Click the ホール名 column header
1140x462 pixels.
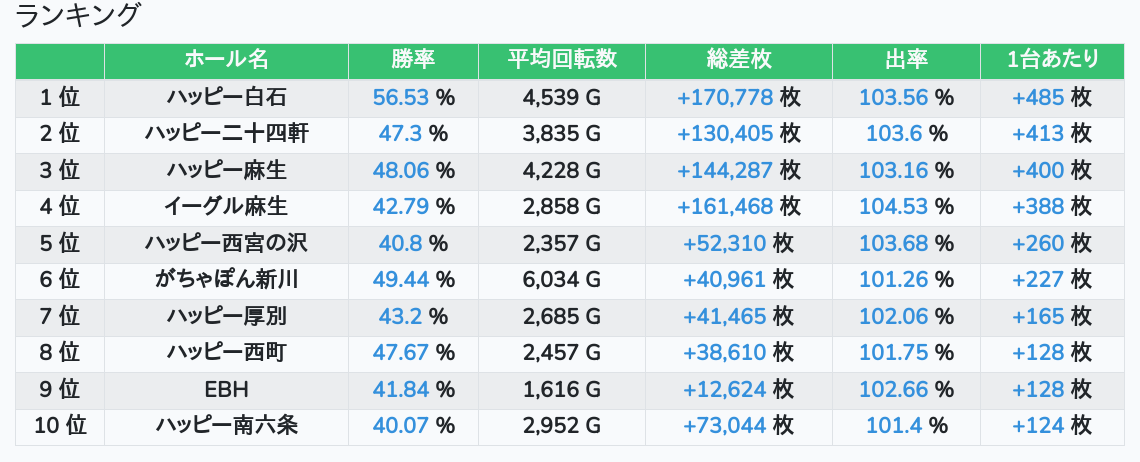226,60
